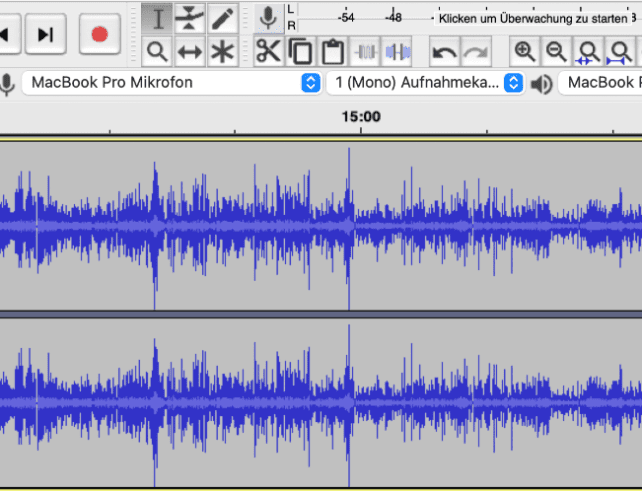Click the Redo arrow
The height and width of the screenshot is (491, 642).
476,52
